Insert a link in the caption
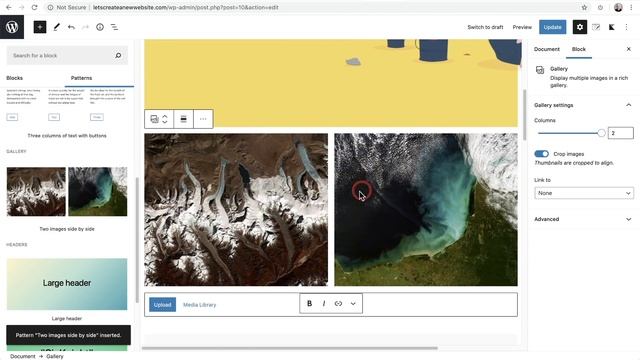The image size is (640, 360). 338,303
